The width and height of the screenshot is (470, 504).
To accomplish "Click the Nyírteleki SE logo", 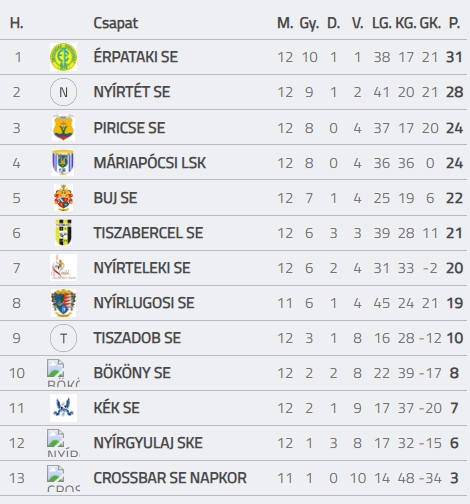I will pos(63,268).
